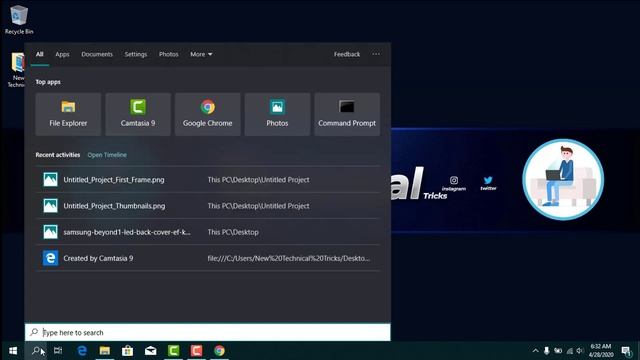
Task: Click the Twitter bird icon on wallpaper
Action: click(x=488, y=180)
